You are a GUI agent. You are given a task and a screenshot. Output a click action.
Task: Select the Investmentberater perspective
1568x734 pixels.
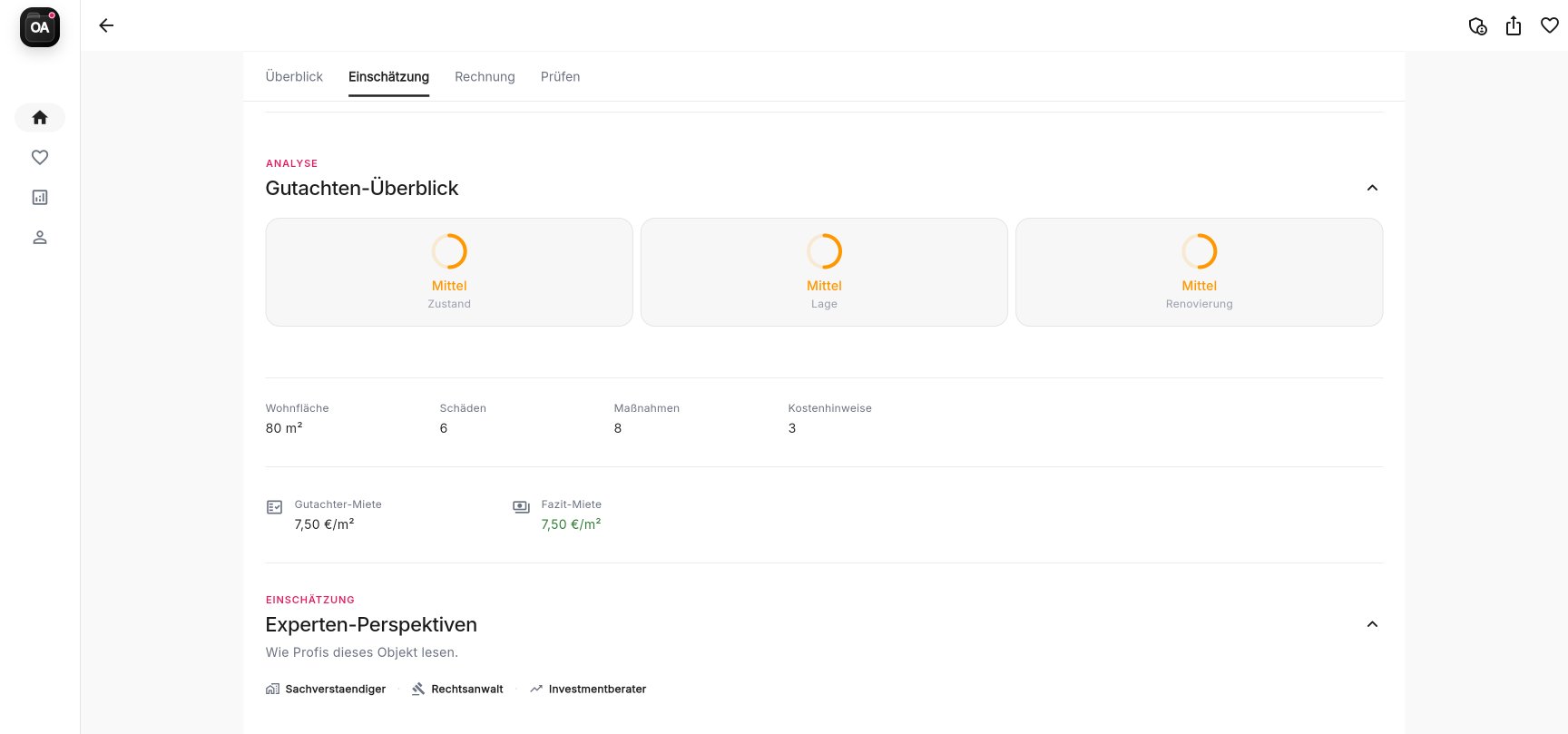[x=589, y=690]
